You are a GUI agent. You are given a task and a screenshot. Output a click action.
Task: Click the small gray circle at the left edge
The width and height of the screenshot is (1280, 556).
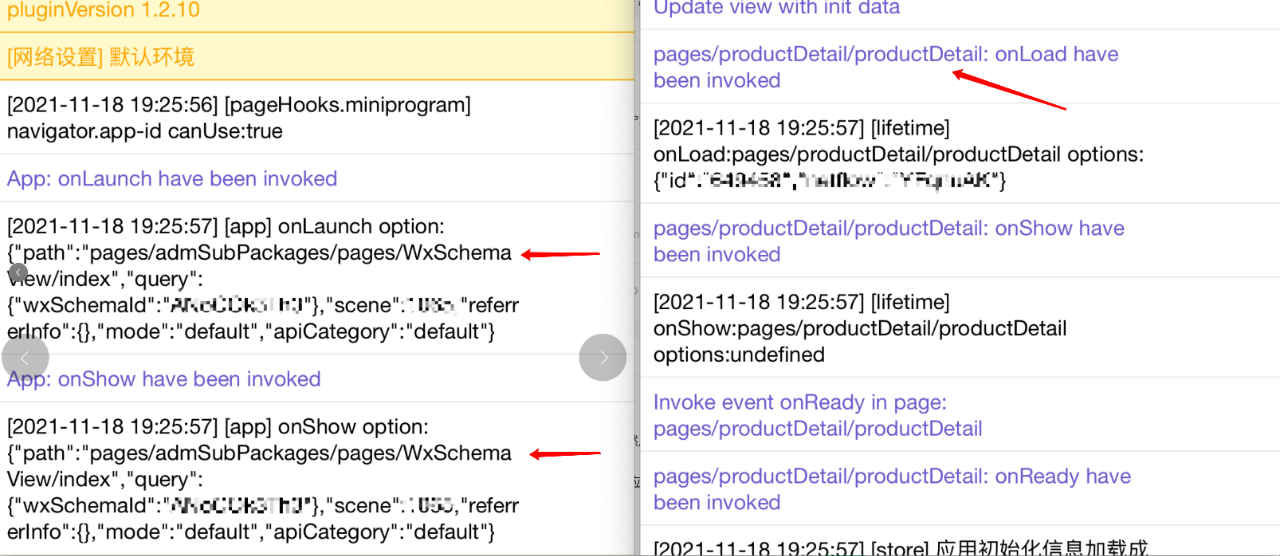(x=17, y=272)
